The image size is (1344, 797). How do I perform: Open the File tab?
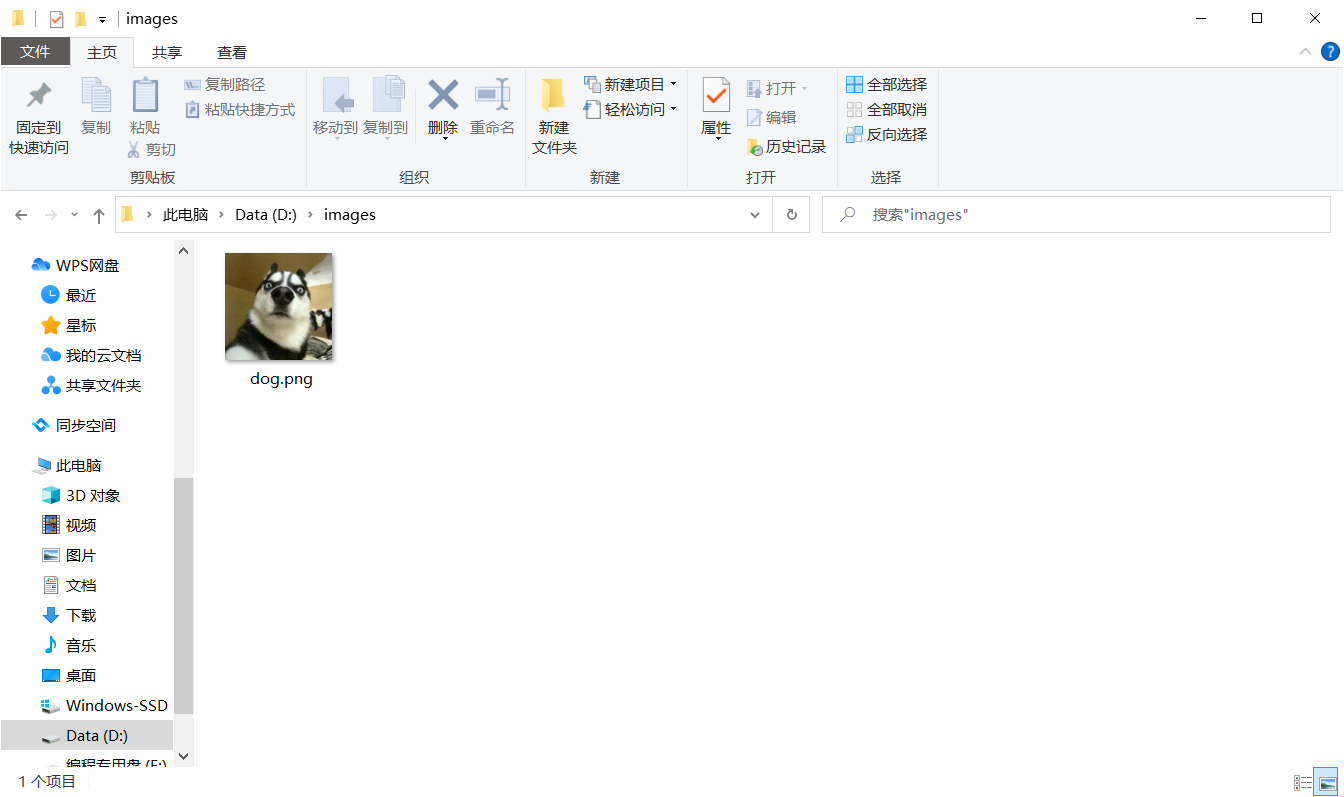tap(35, 52)
